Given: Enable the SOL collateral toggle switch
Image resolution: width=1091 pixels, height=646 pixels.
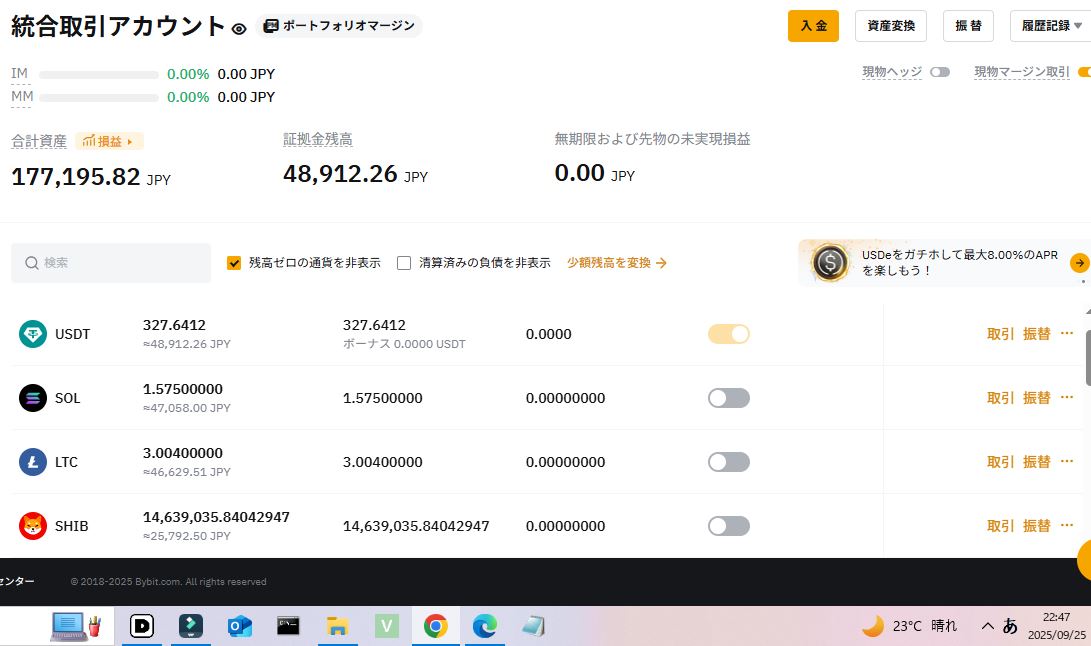Looking at the screenshot, I should pyautogui.click(x=728, y=398).
